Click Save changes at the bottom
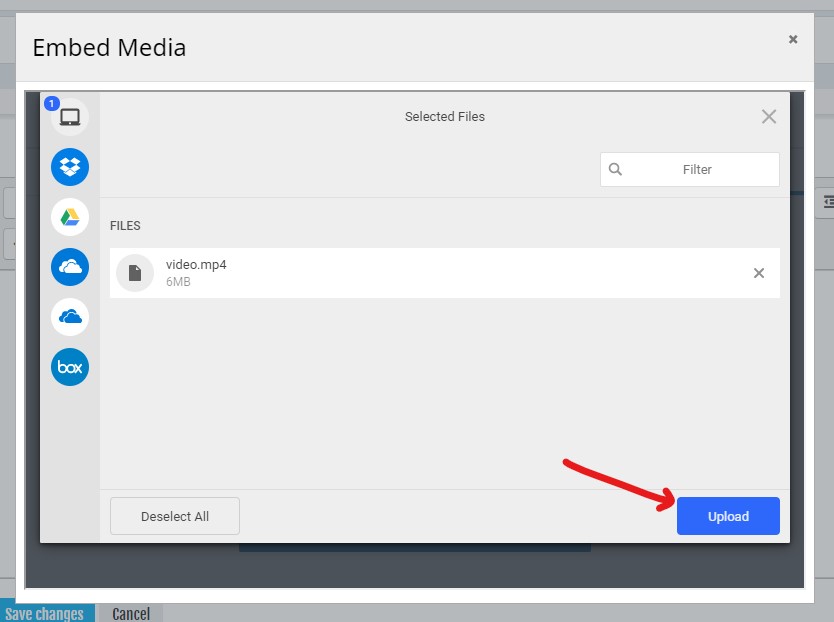 point(46,612)
